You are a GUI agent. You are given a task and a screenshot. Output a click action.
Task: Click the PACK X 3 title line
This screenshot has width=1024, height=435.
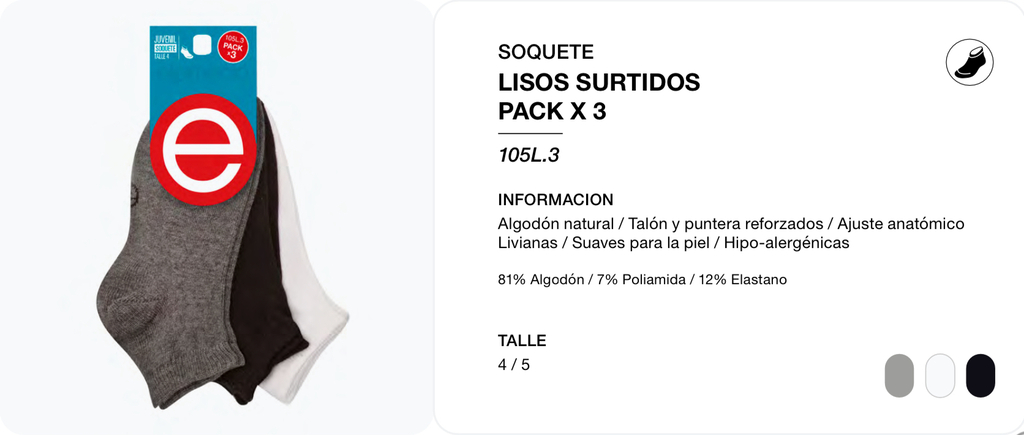(552, 111)
